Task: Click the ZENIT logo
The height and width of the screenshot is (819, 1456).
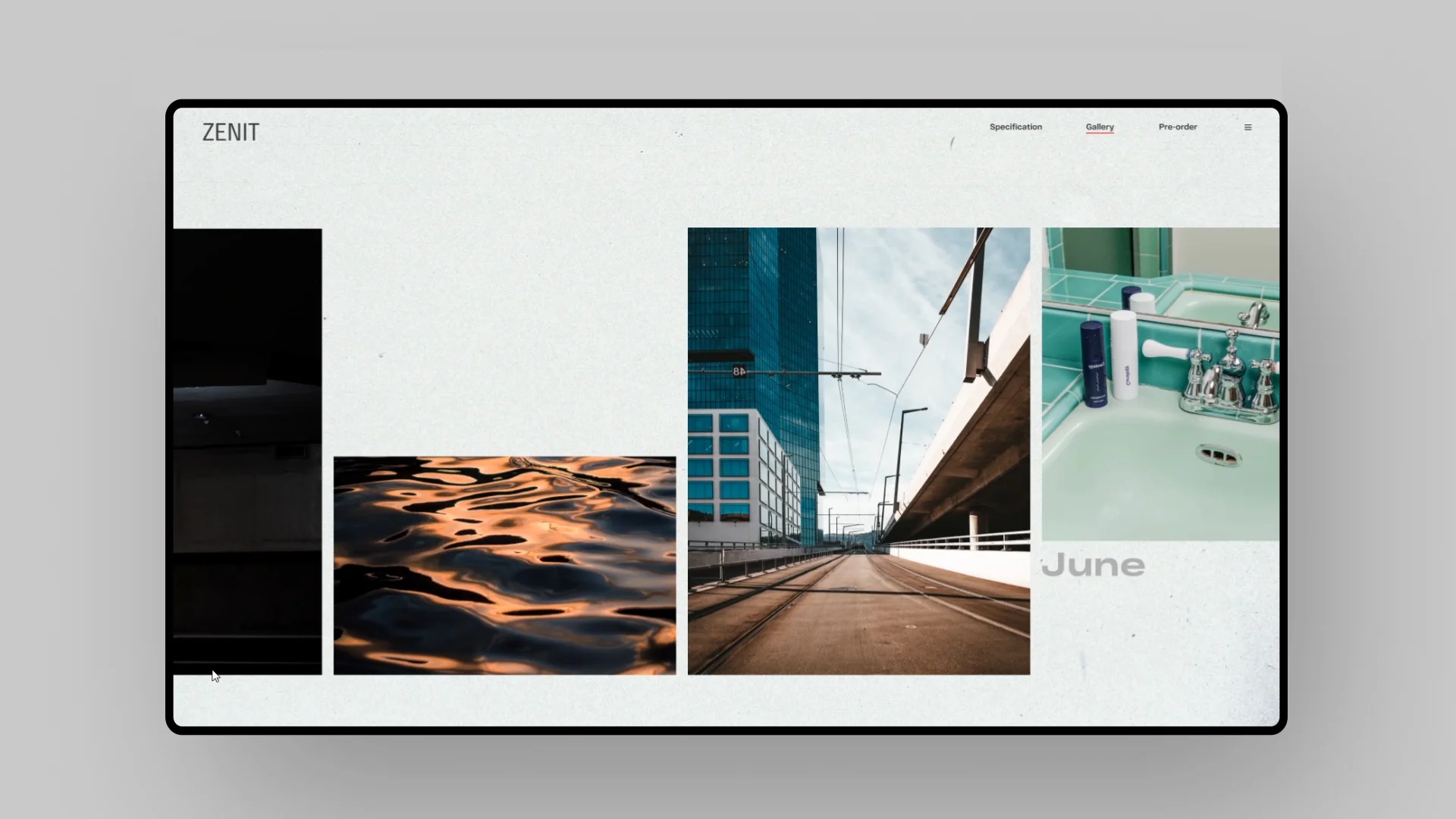Action: pos(231,133)
